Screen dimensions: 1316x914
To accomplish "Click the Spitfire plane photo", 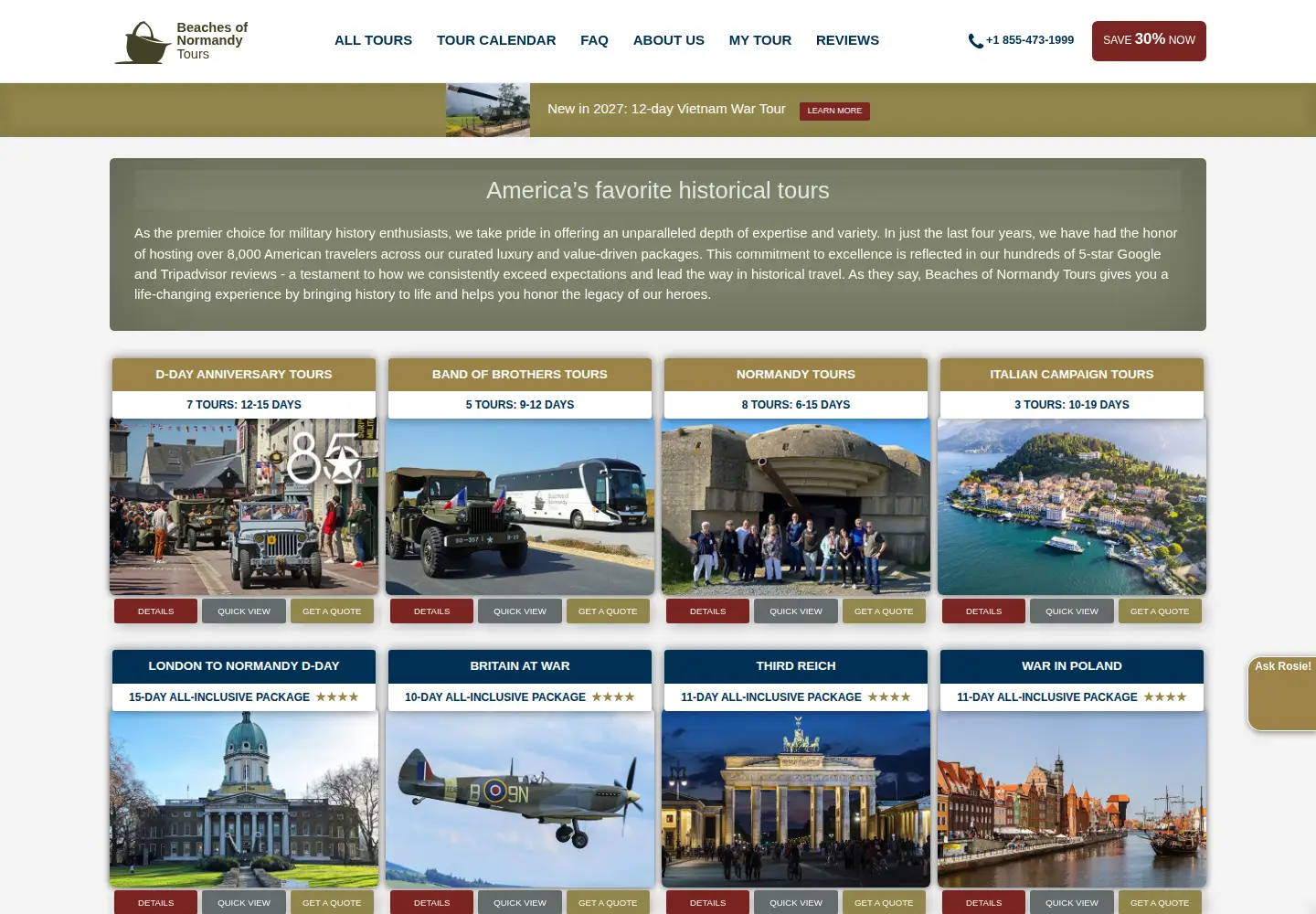I will click(x=520, y=799).
